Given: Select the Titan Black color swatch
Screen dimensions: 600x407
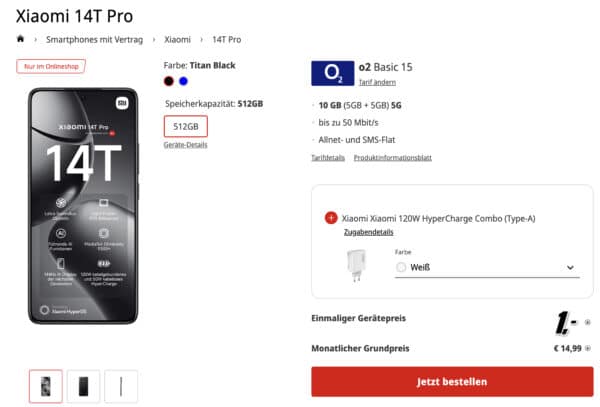Looking at the screenshot, I should pyautogui.click(x=168, y=81).
